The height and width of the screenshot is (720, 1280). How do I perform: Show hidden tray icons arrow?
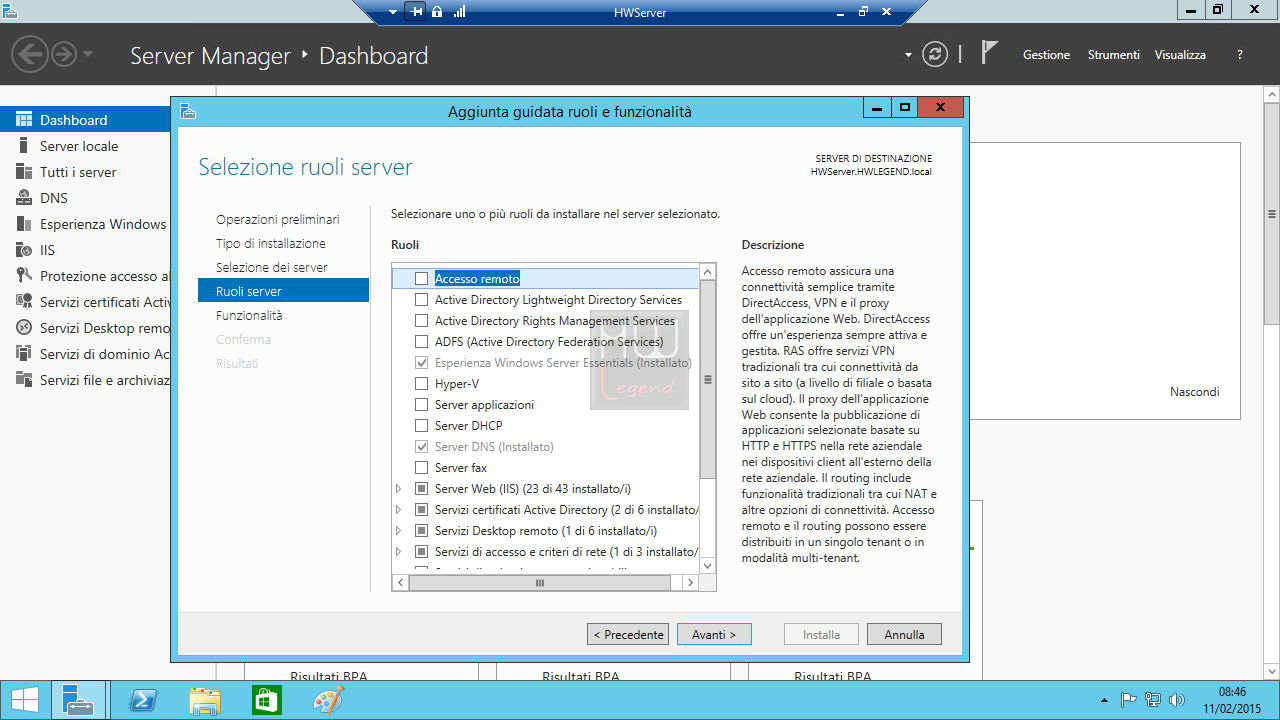[x=1104, y=700]
